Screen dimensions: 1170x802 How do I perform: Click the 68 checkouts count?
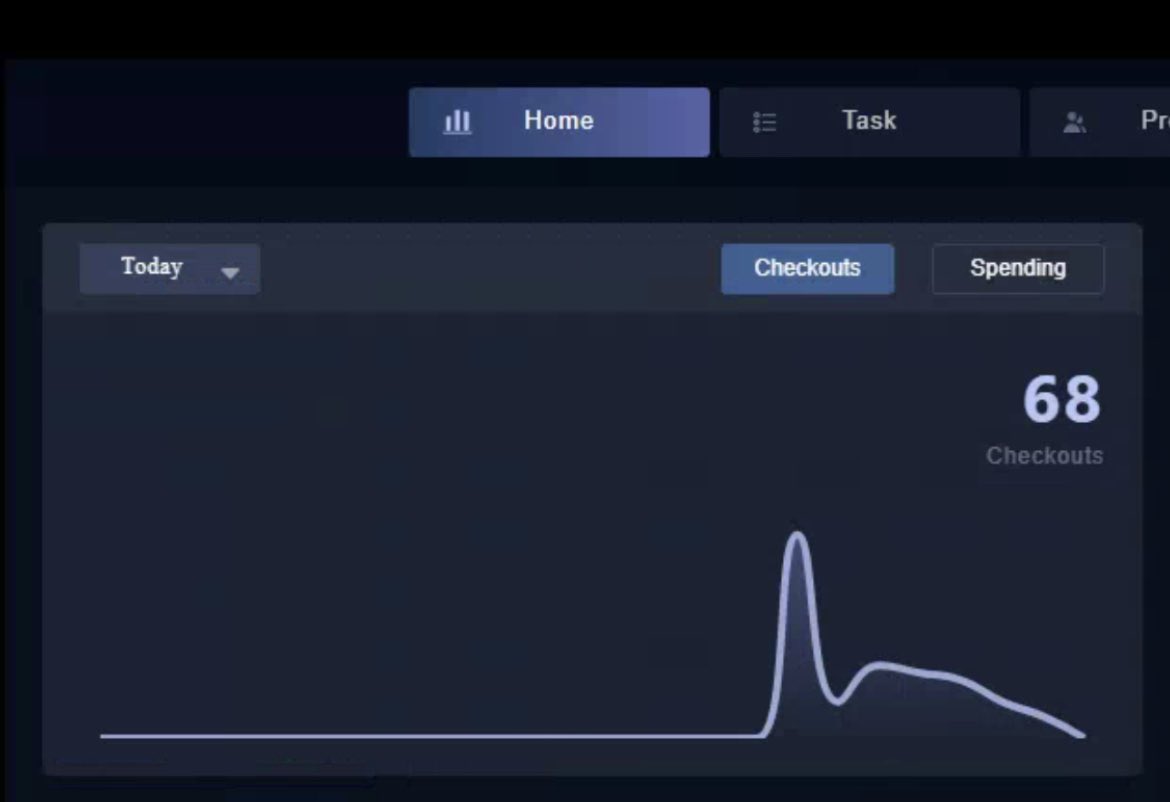pyautogui.click(x=1062, y=400)
